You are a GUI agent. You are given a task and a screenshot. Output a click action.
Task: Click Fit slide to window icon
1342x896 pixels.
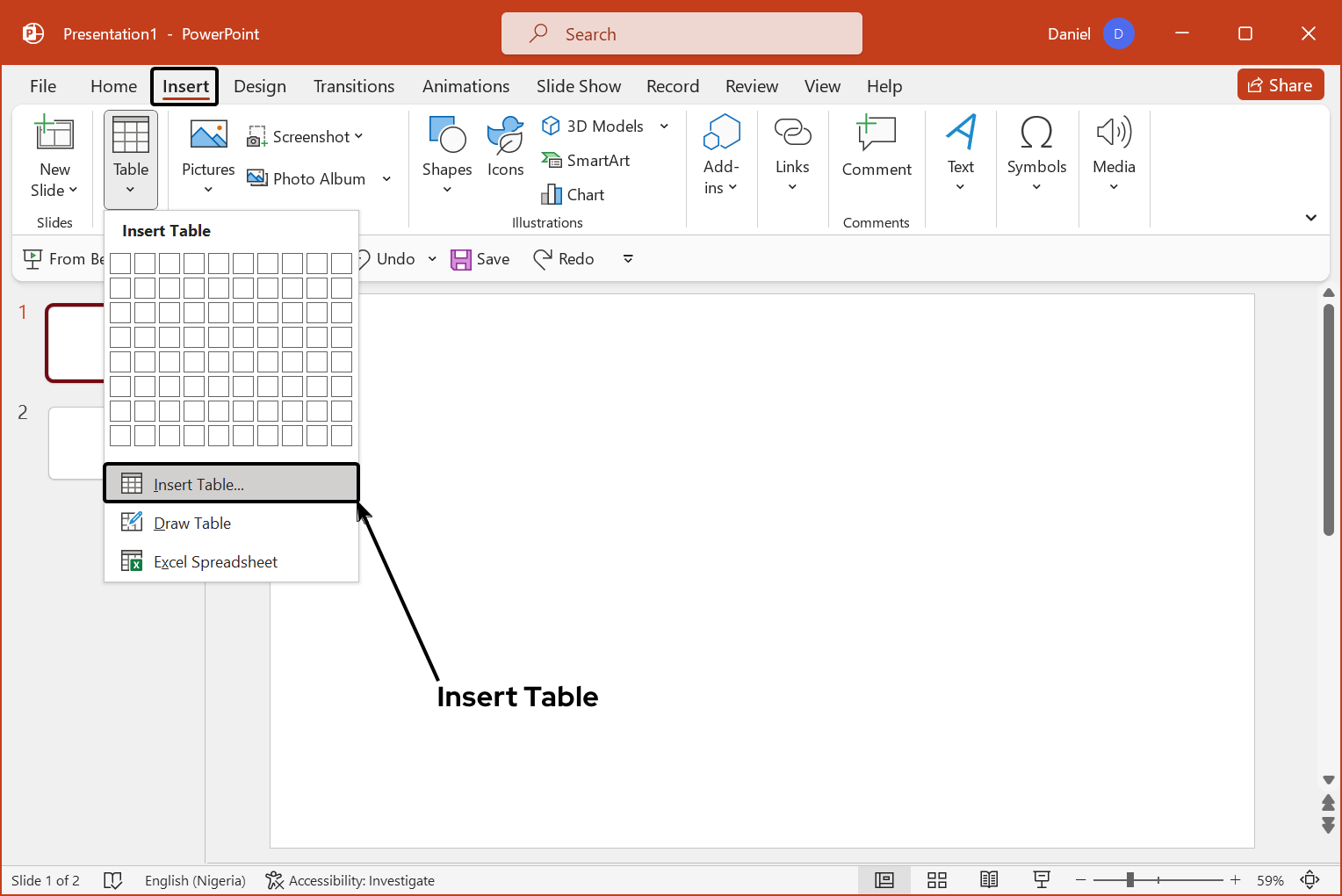[x=1310, y=880]
